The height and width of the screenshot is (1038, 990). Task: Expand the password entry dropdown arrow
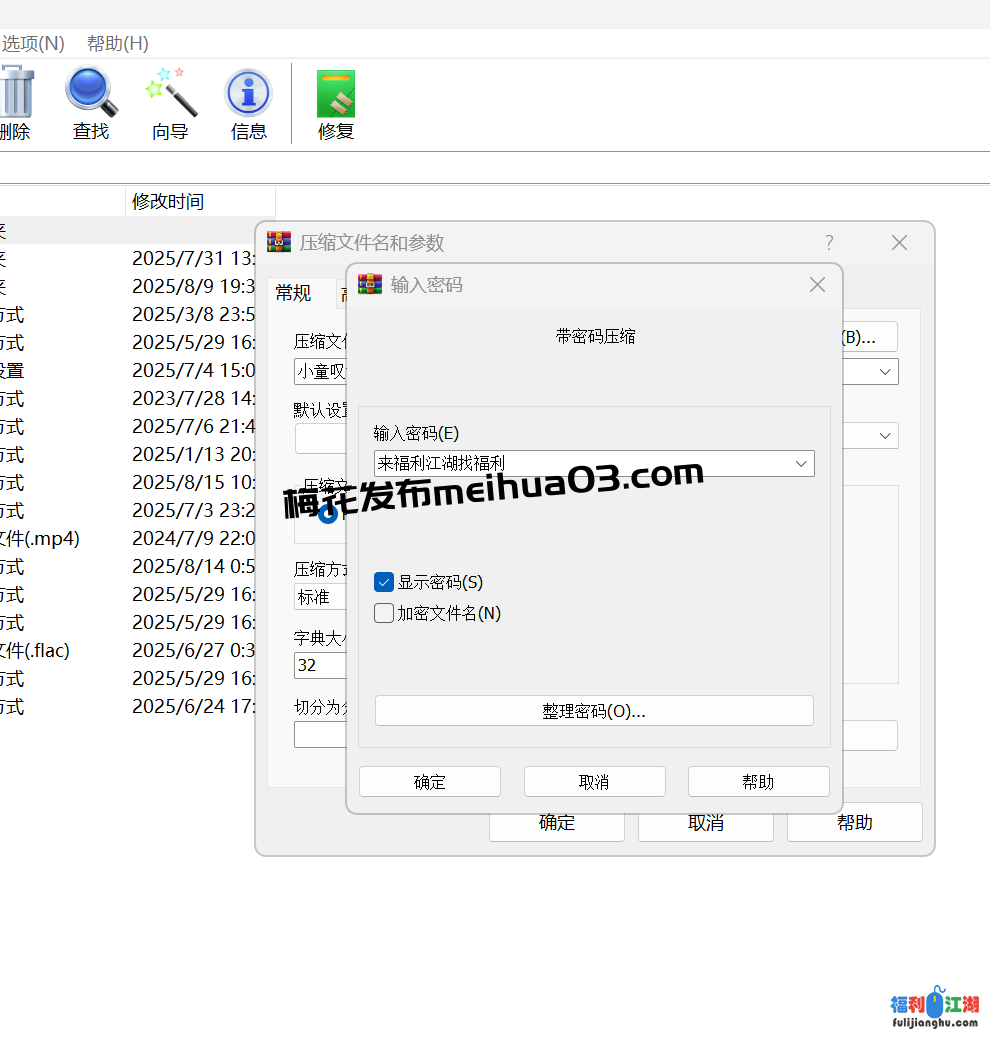[x=800, y=464]
